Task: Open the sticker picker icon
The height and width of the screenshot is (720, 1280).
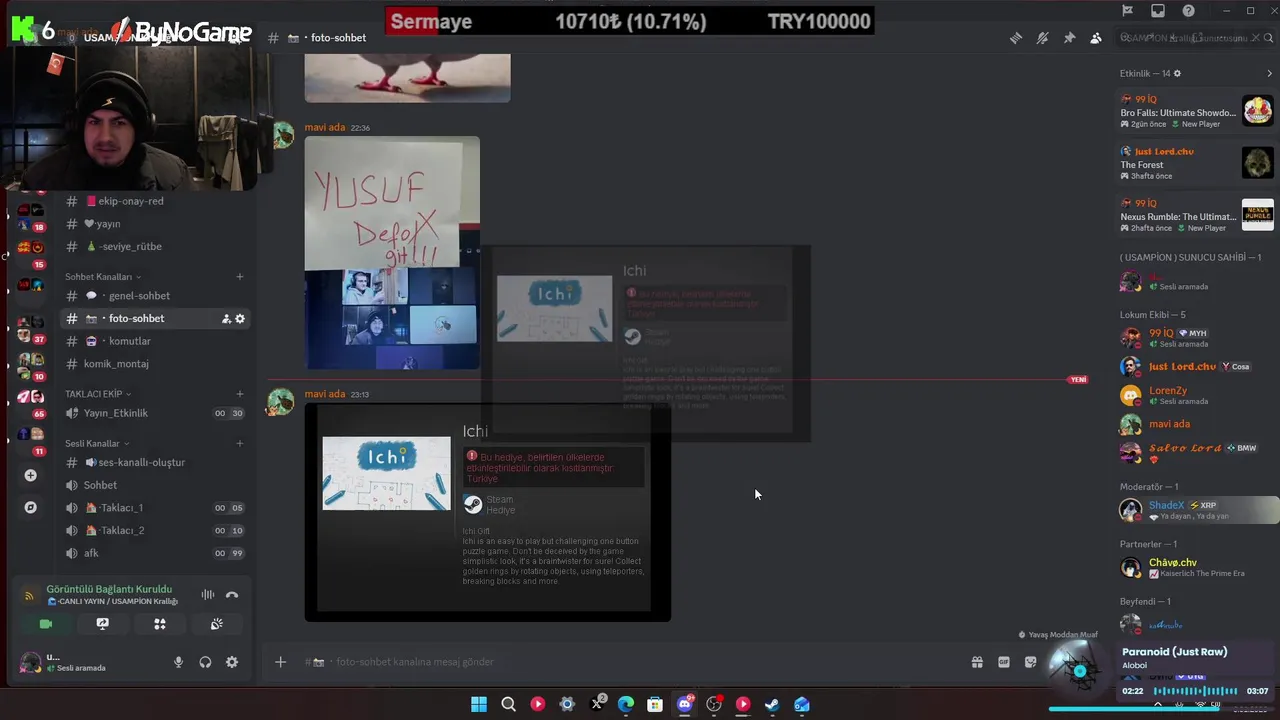Action: pos(1031,662)
